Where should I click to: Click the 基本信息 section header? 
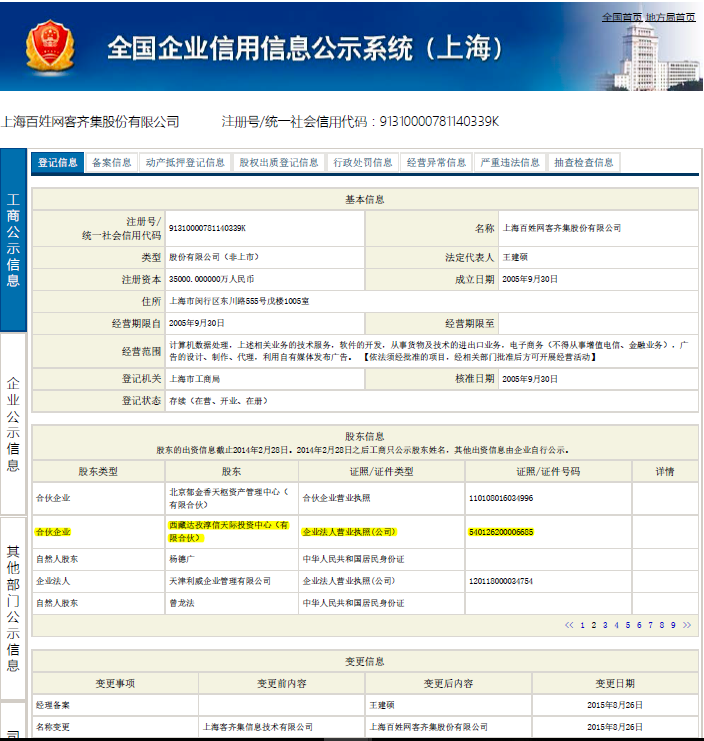pyautogui.click(x=365, y=199)
